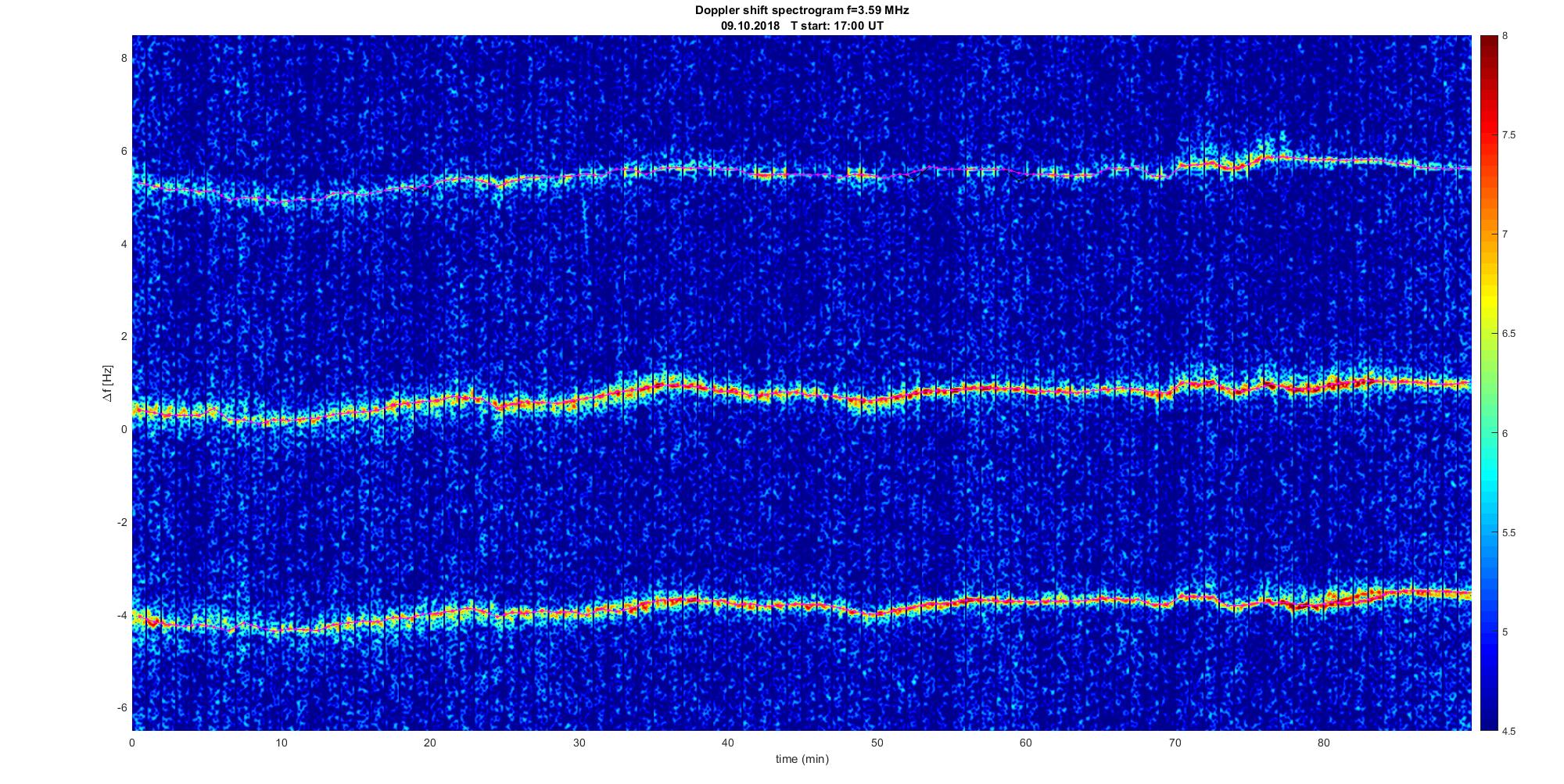Click x-axis tick label 20

[430, 743]
